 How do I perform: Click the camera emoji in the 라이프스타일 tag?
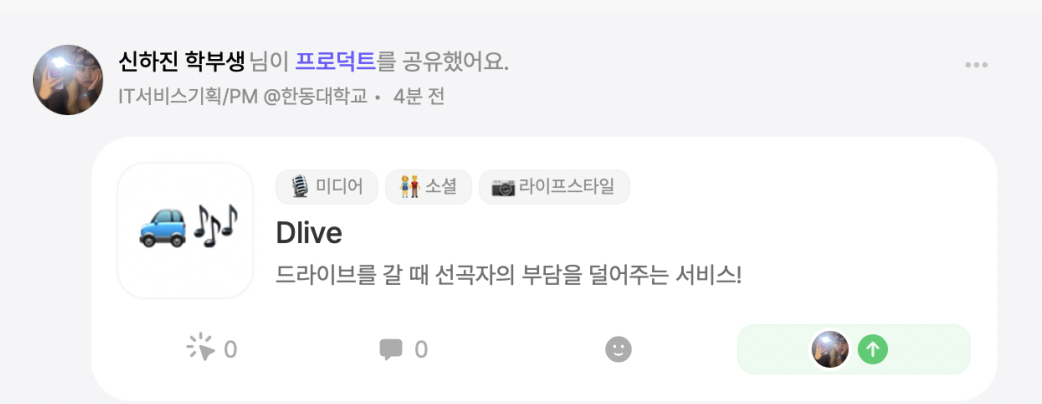pos(503,187)
